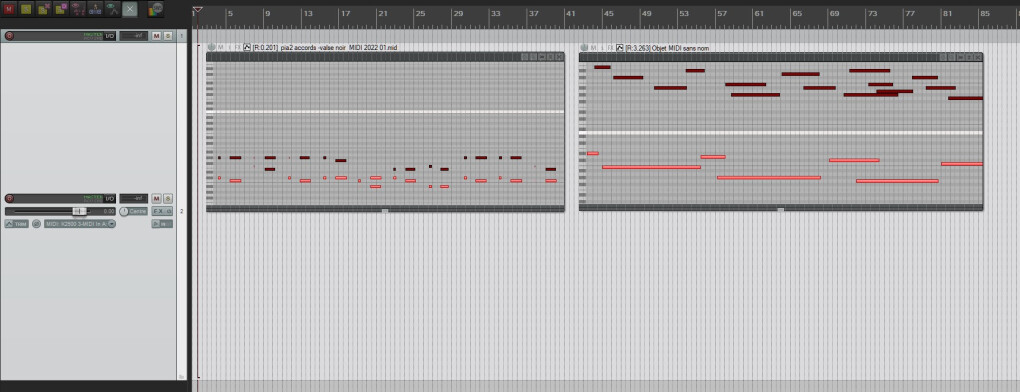Solo track 1 with its S button
Viewport: 1020px width, 392px height.
pyautogui.click(x=167, y=36)
